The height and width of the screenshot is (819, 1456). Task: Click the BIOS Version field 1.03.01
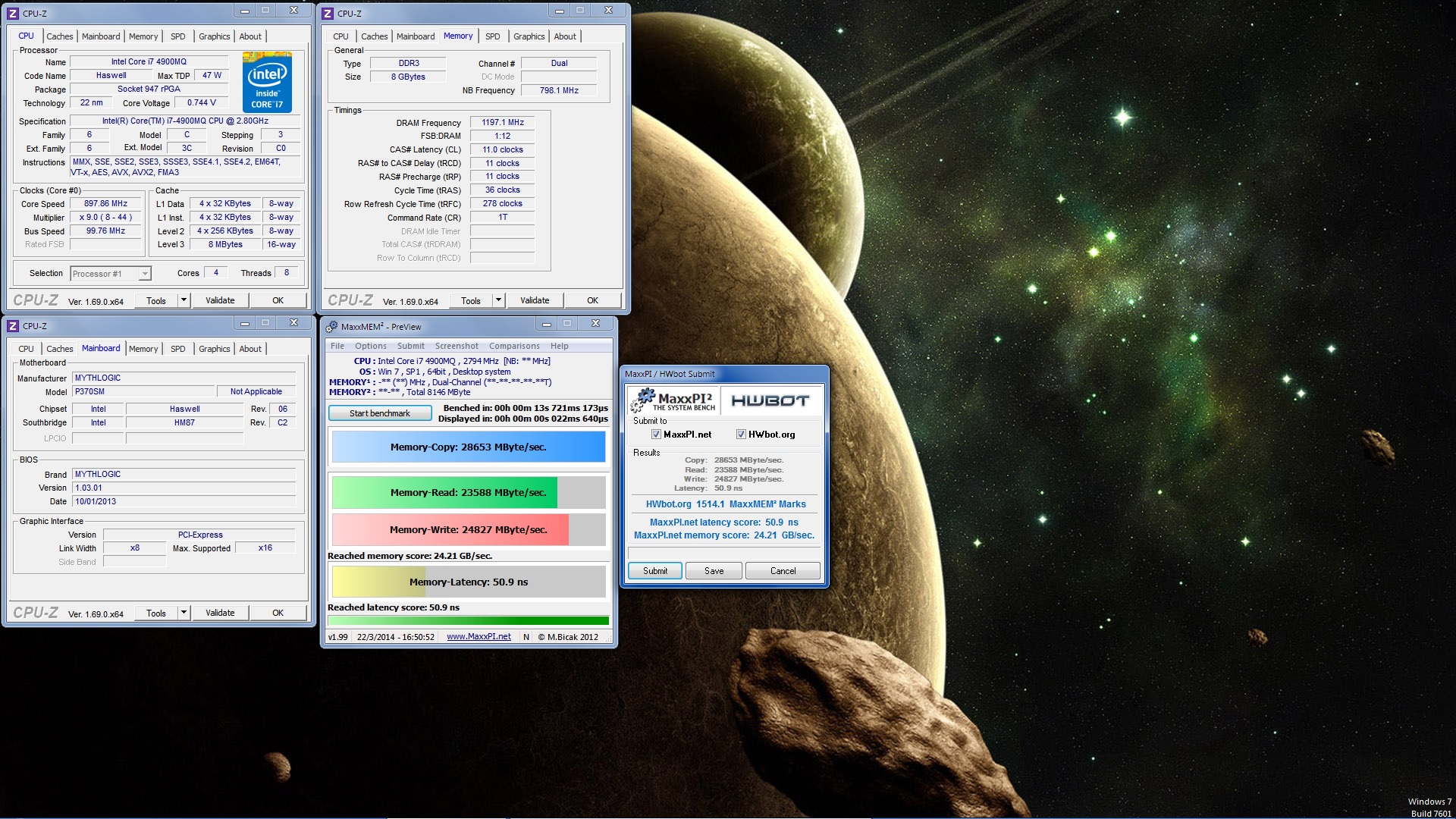[184, 488]
